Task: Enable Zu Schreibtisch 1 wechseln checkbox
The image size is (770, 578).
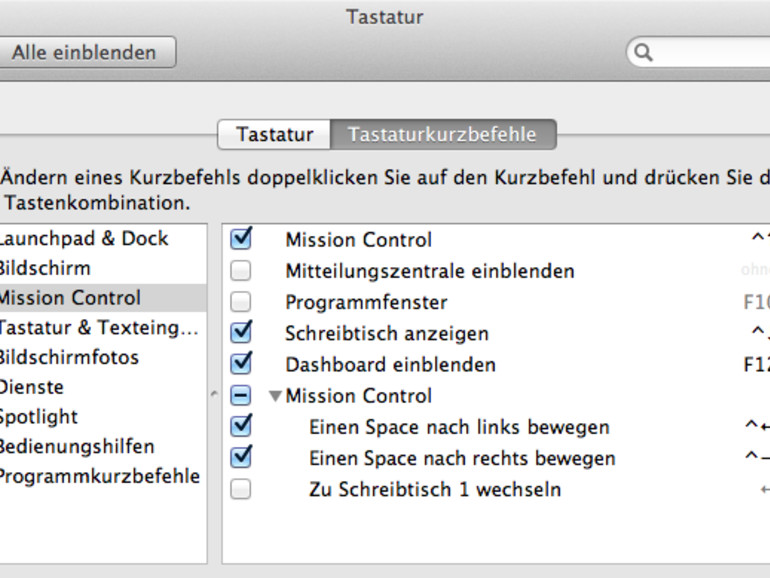Action: [x=241, y=490]
